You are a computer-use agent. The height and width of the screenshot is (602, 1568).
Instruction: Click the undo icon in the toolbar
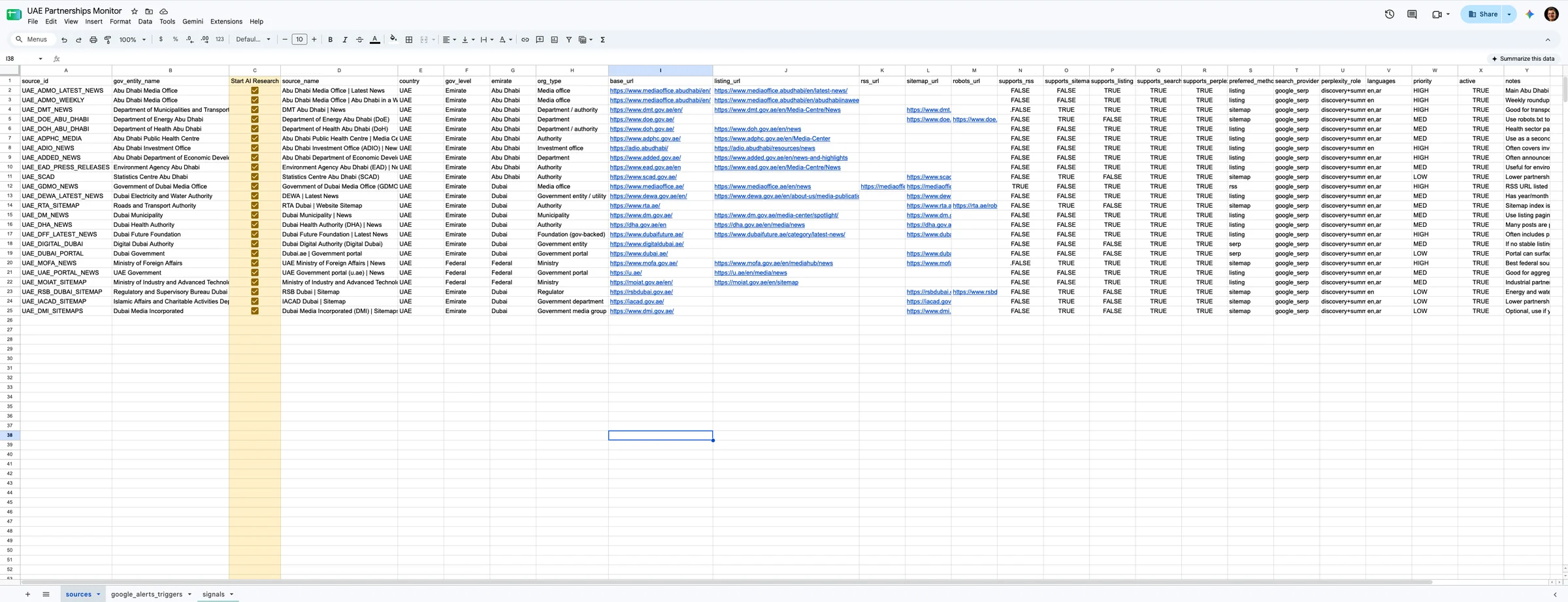(x=64, y=40)
